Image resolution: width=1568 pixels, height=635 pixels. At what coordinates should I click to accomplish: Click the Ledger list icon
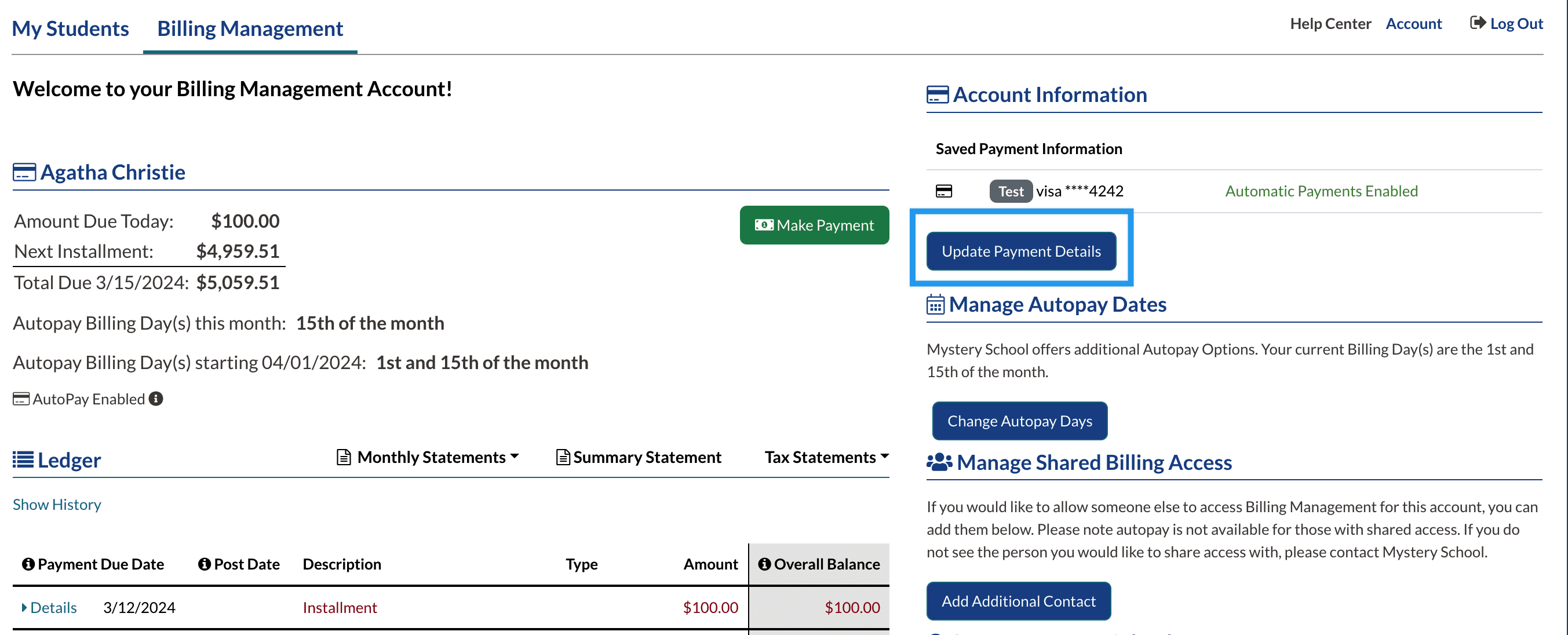point(23,459)
